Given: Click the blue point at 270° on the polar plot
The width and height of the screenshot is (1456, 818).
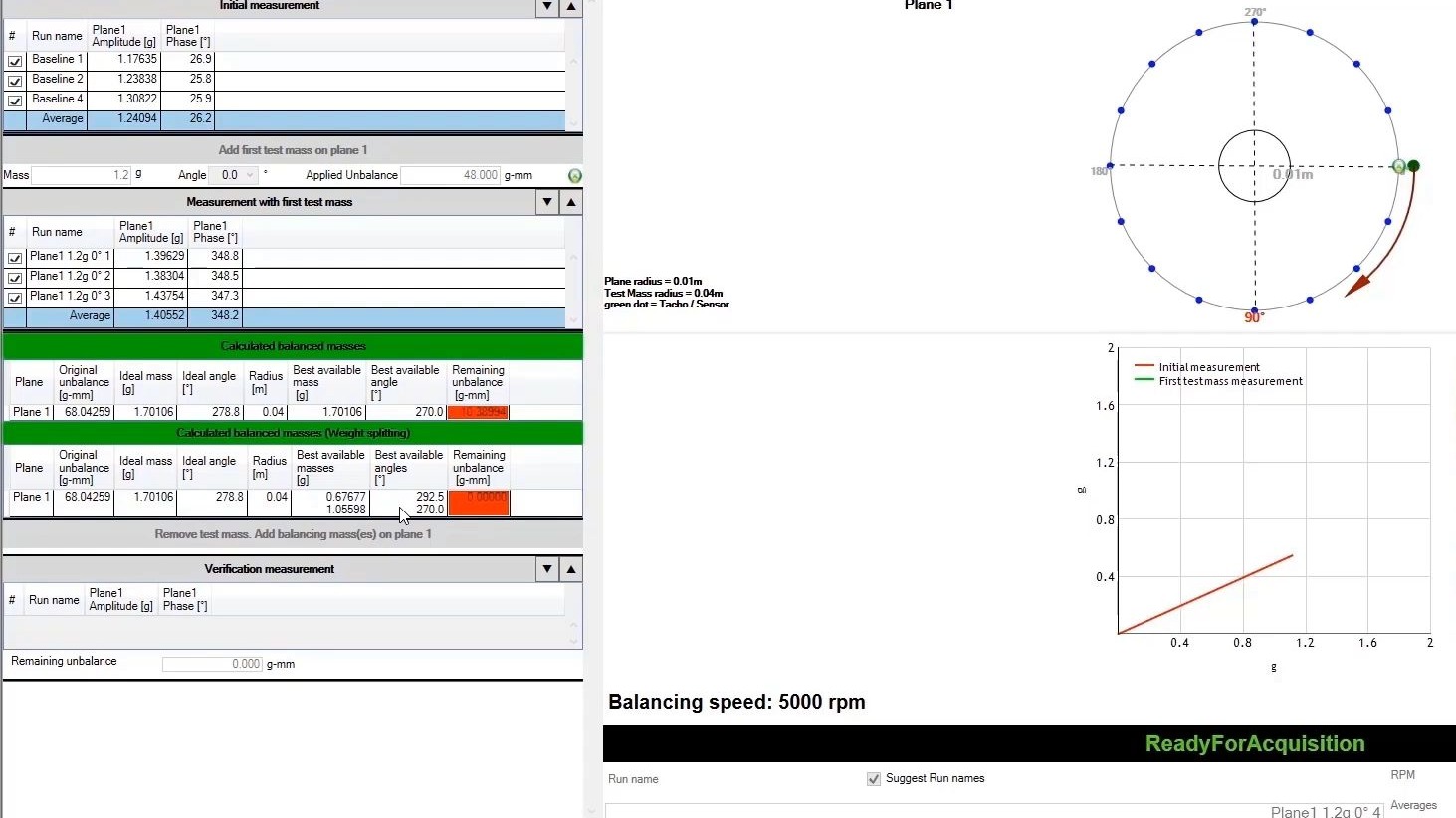Looking at the screenshot, I should [1255, 21].
